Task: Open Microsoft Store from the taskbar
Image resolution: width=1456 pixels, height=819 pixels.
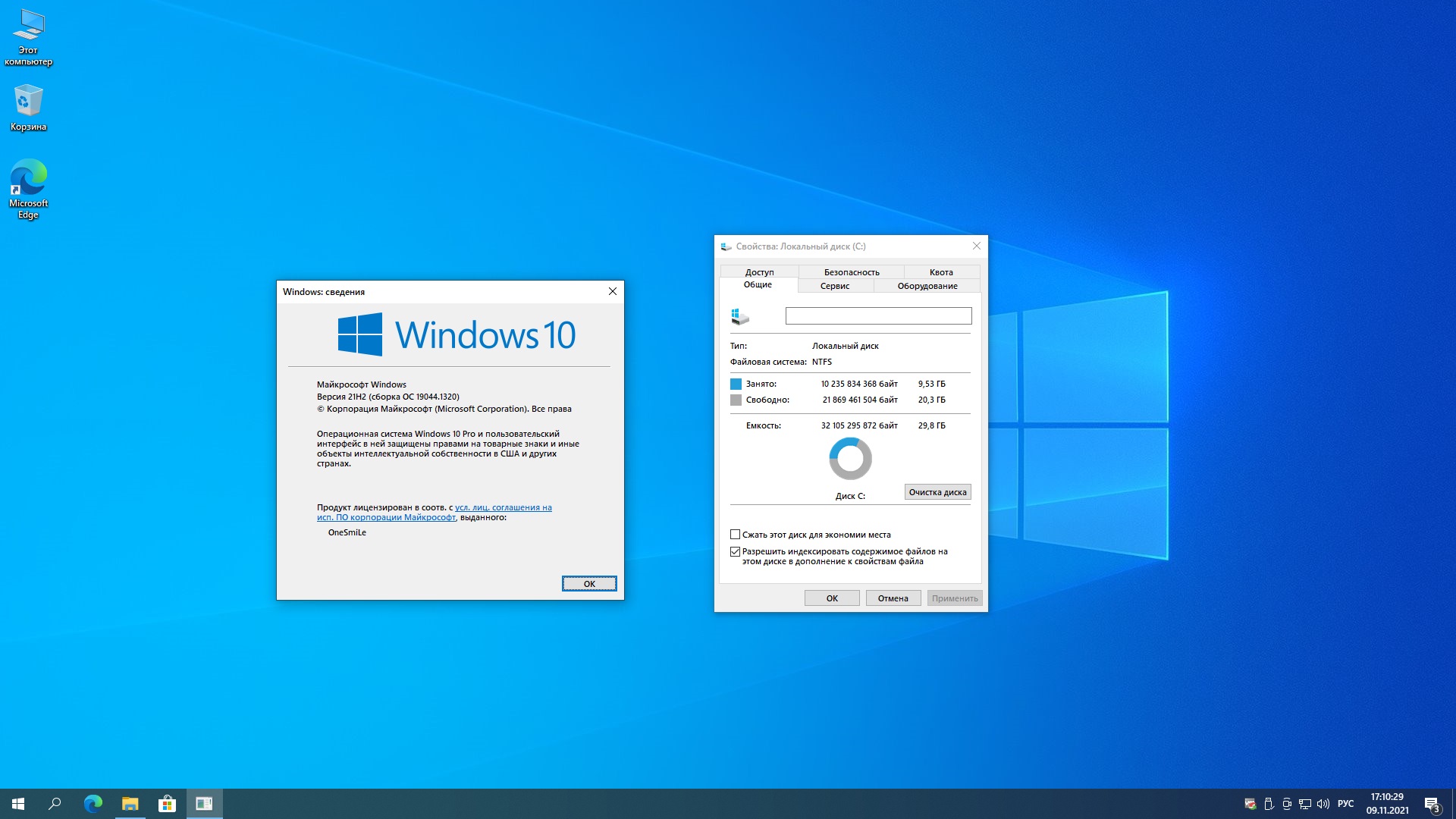Action: (167, 804)
